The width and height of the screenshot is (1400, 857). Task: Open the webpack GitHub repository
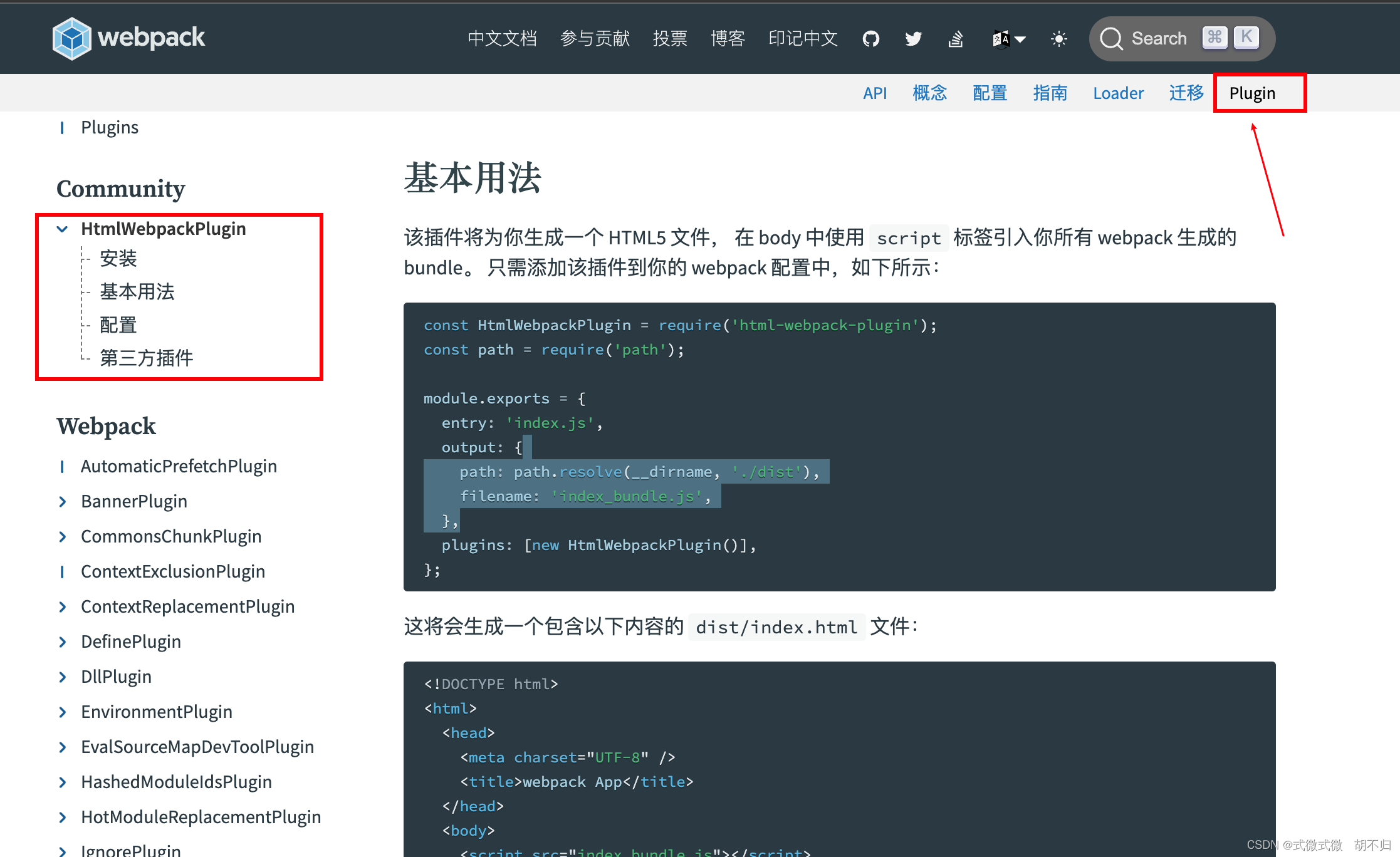(870, 38)
